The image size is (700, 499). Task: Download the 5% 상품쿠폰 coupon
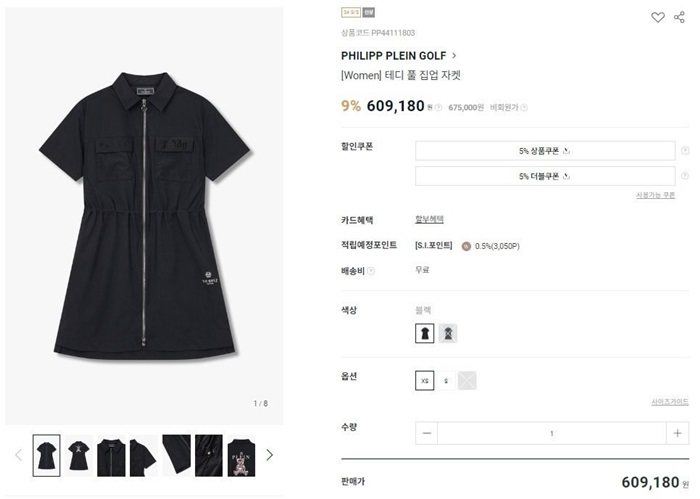point(545,151)
